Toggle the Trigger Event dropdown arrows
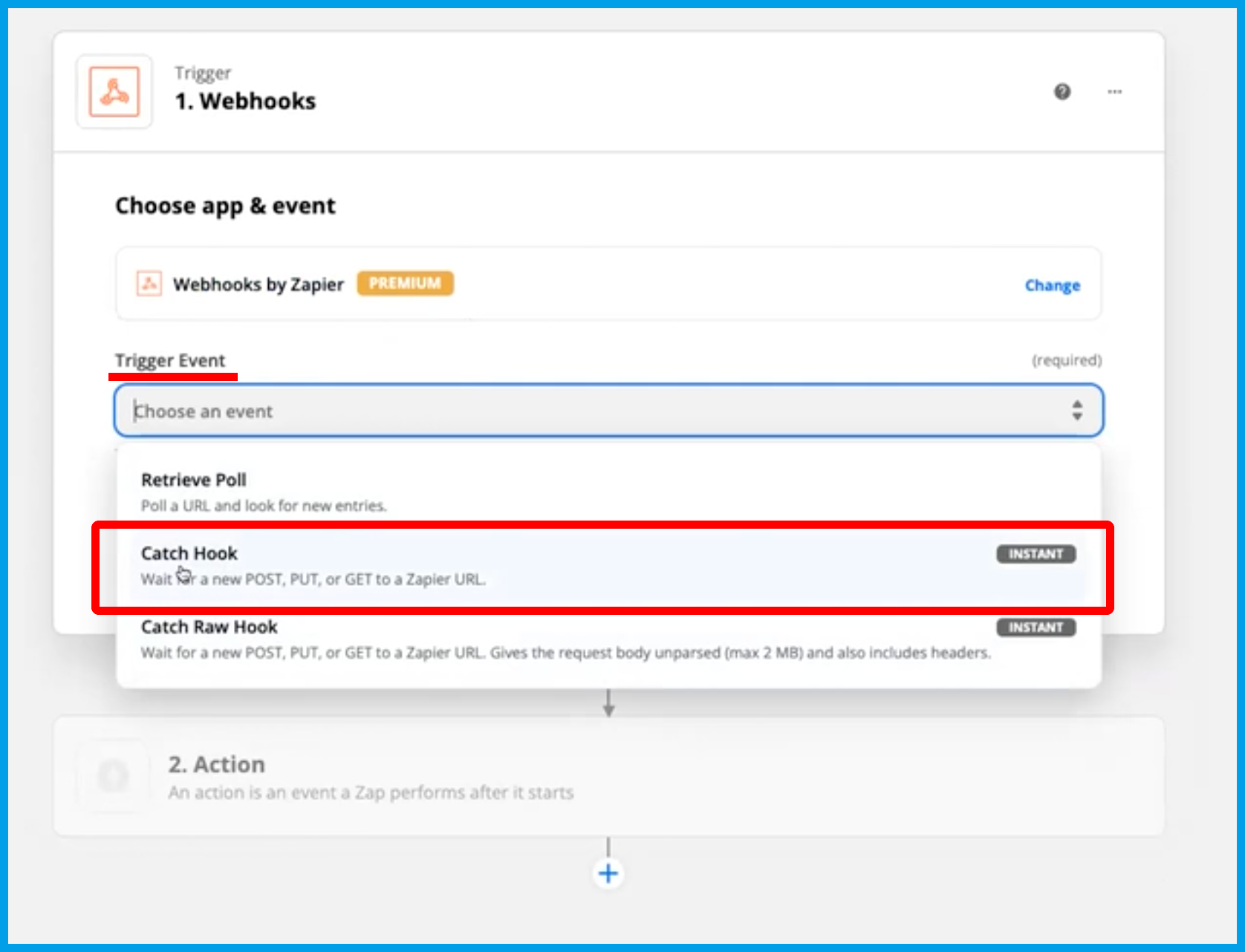 1076,410
